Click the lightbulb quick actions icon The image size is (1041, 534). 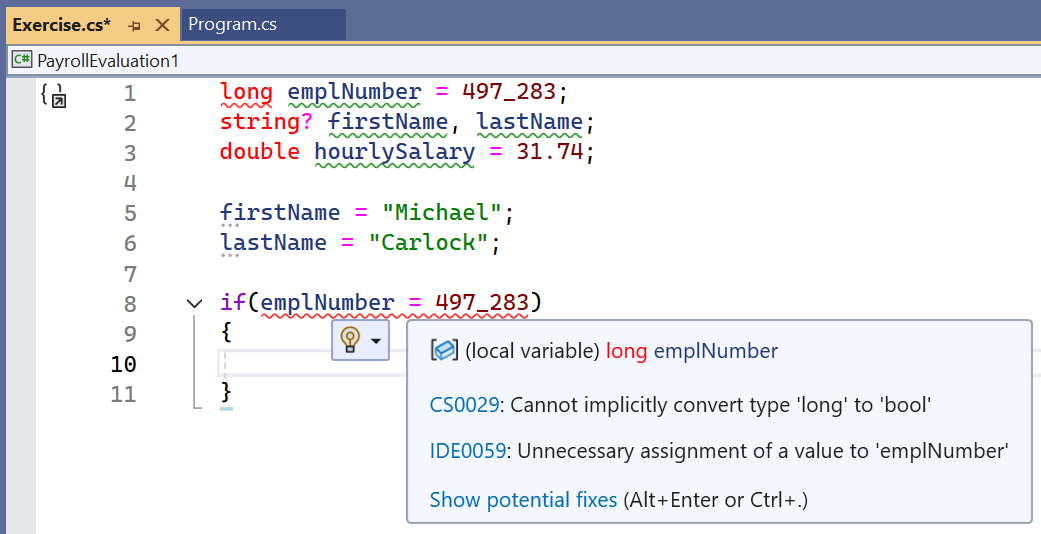(350, 339)
